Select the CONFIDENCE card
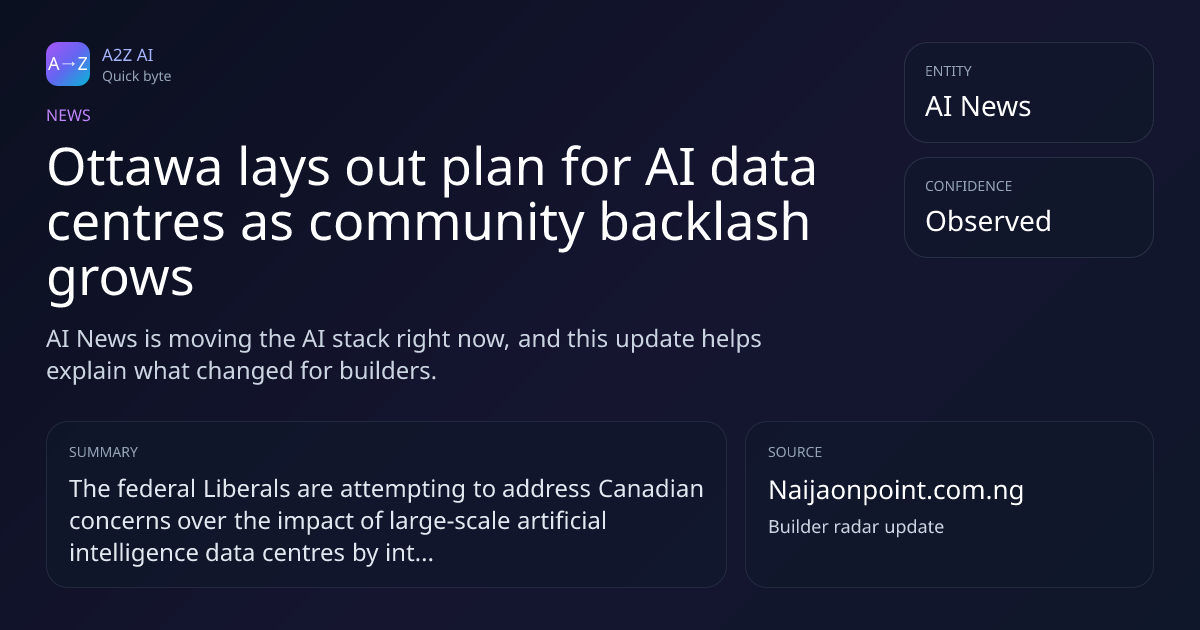 click(x=1028, y=207)
